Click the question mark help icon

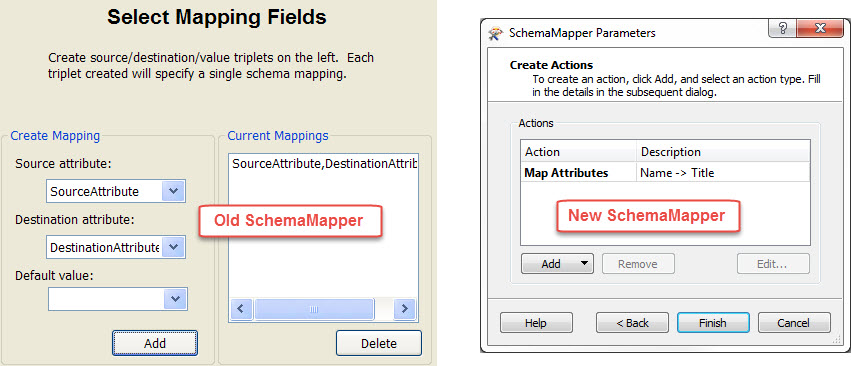pyautogui.click(x=783, y=29)
